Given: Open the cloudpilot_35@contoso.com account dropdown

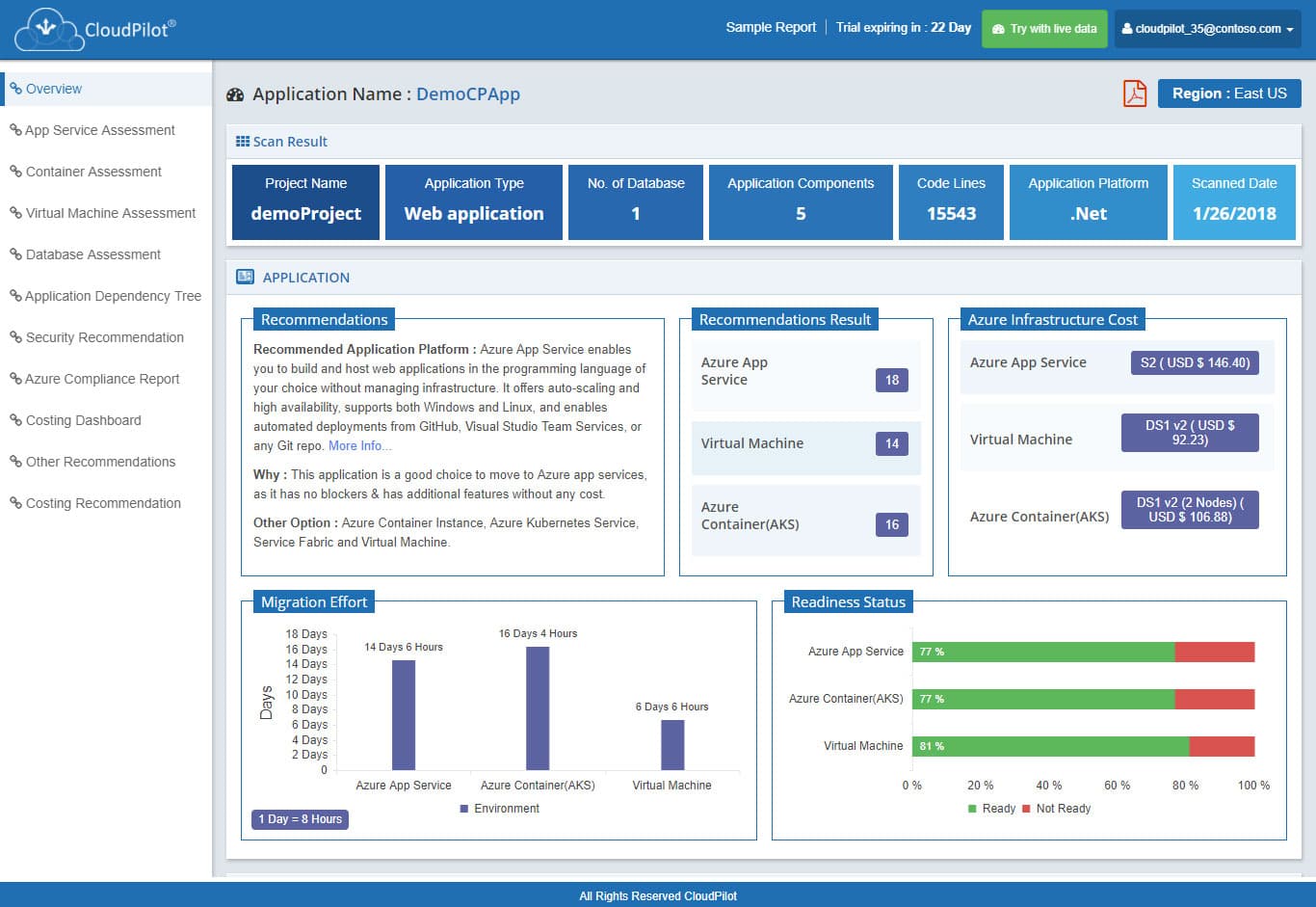Looking at the screenshot, I should click(x=1208, y=29).
